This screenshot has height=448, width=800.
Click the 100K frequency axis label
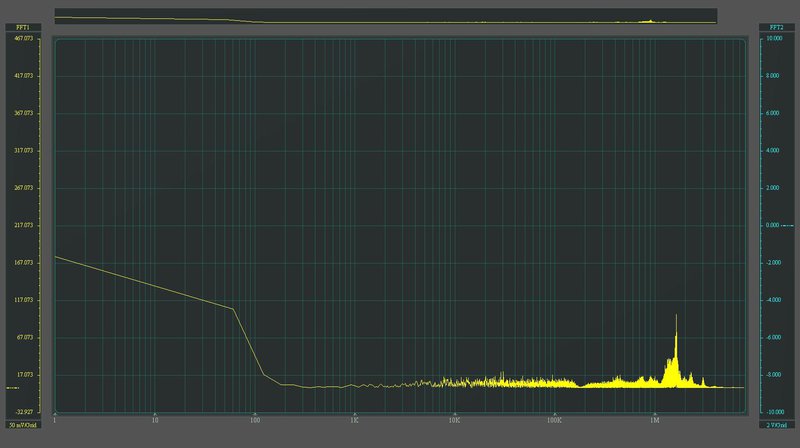554,420
